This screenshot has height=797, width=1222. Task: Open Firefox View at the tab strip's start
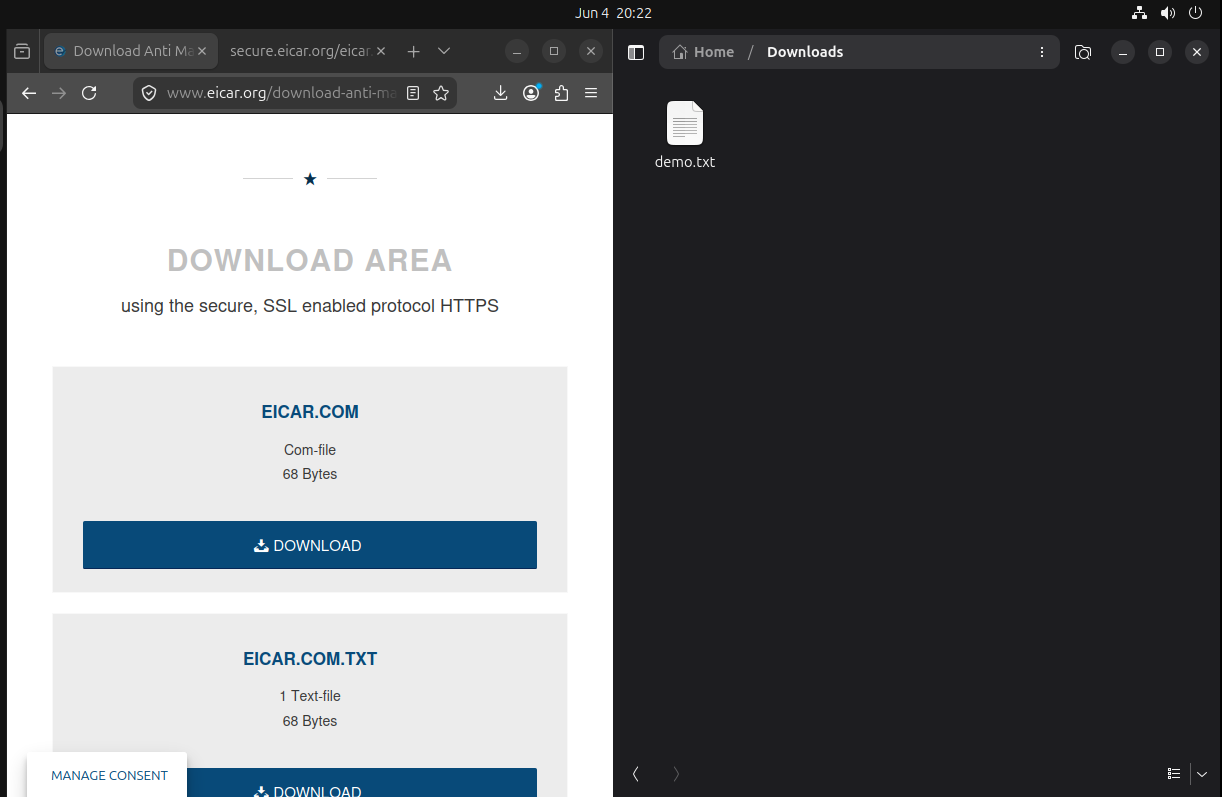(x=22, y=51)
